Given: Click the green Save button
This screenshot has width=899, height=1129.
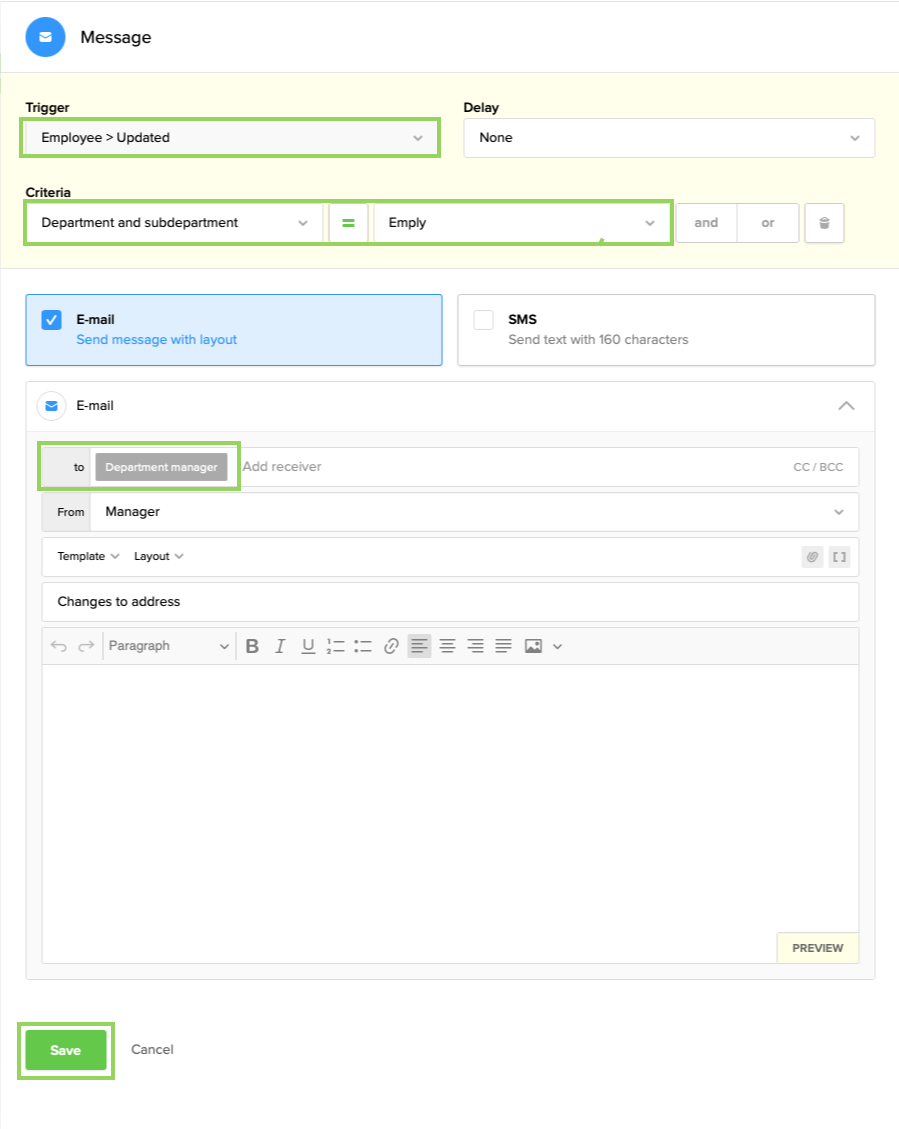Looking at the screenshot, I should coord(66,1050).
